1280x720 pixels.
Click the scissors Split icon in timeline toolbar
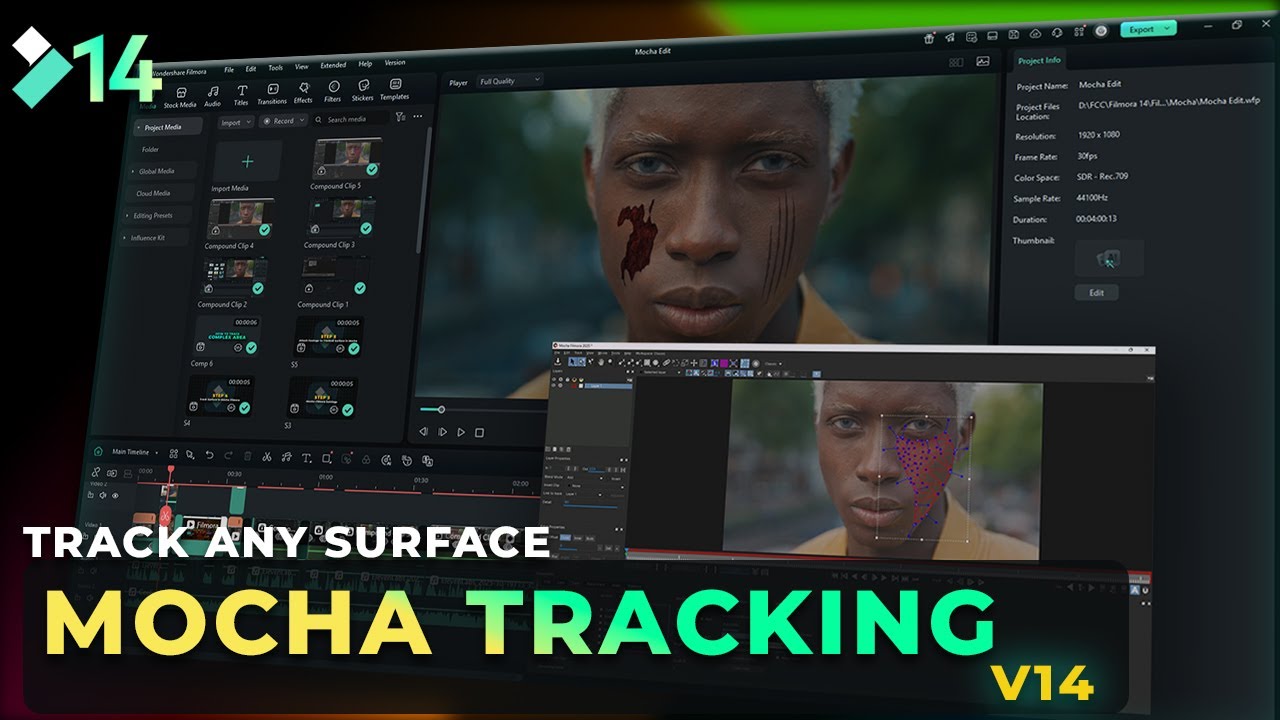pyautogui.click(x=267, y=457)
